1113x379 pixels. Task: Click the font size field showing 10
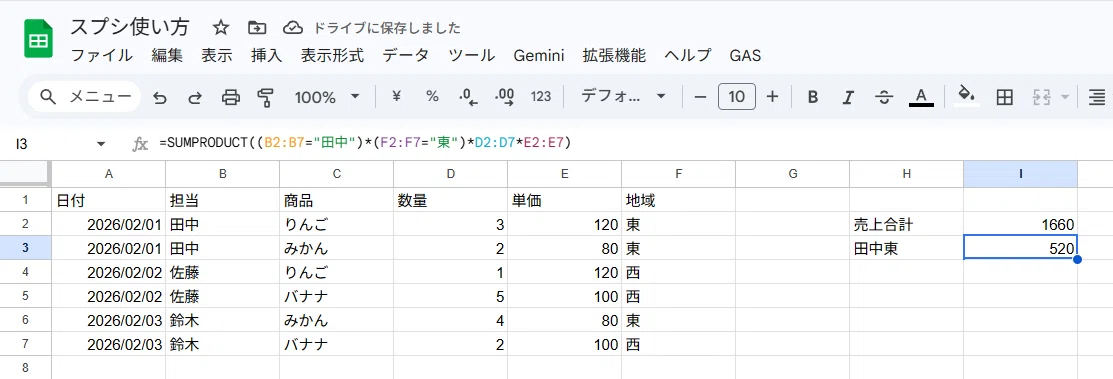pos(737,97)
